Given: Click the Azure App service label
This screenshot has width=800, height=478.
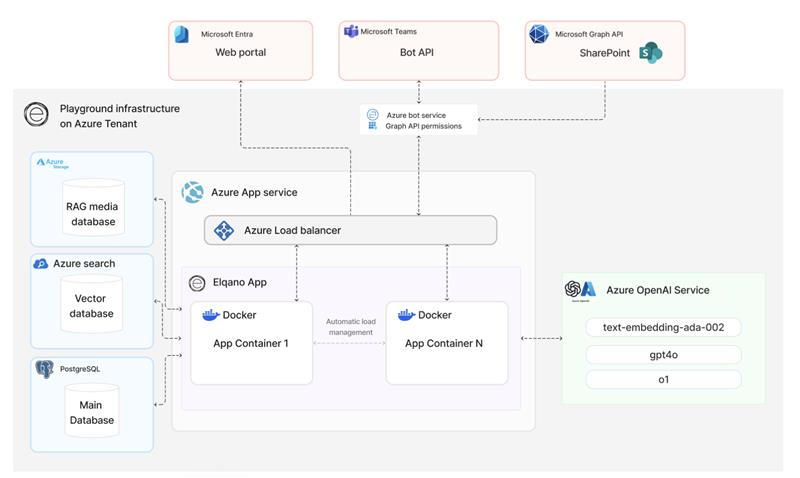Looking at the screenshot, I should (254, 192).
